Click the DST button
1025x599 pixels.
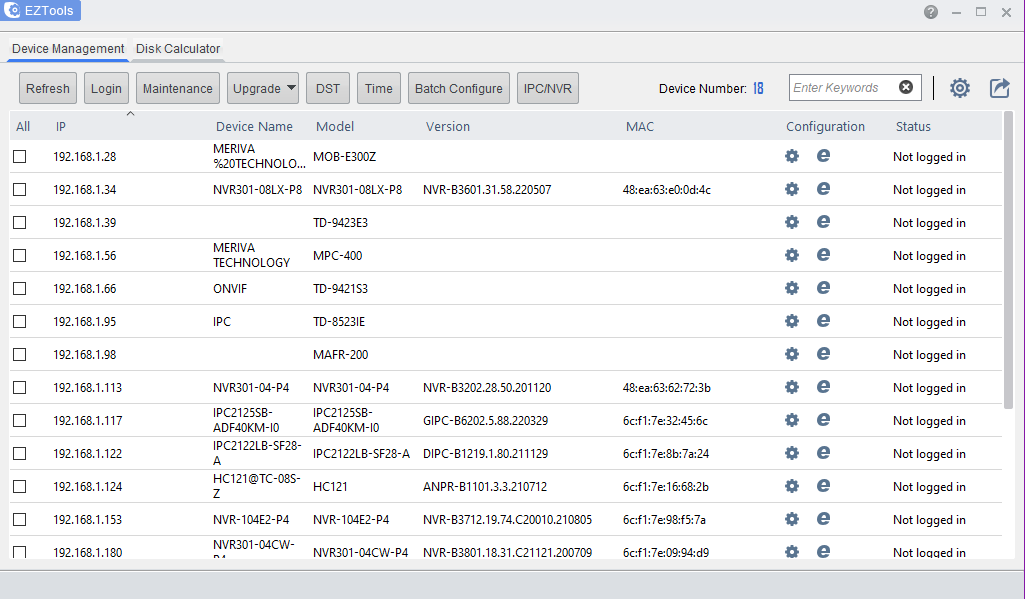coord(328,88)
